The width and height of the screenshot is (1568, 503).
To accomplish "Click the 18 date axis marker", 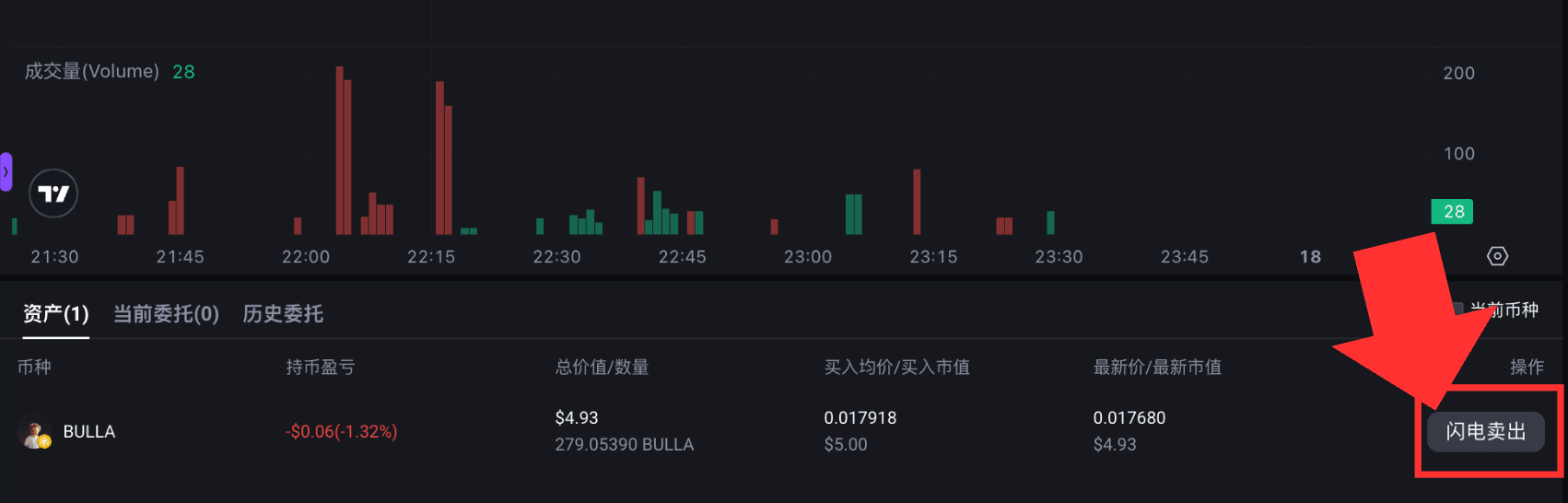I will [1310, 257].
